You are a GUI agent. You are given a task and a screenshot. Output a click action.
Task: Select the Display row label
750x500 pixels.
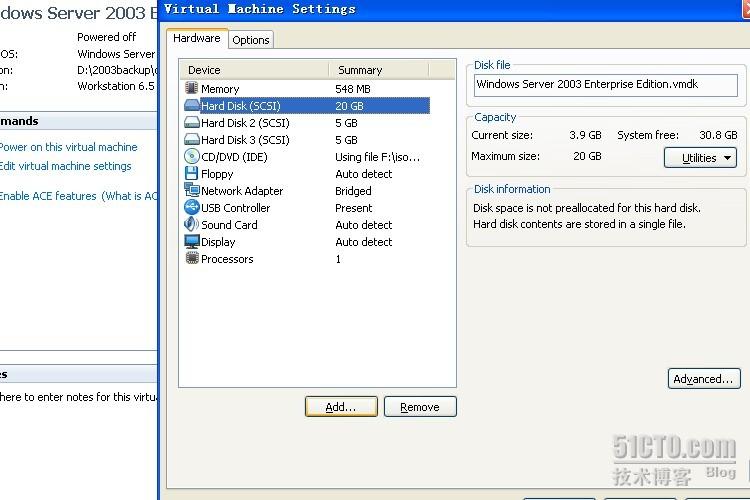[218, 242]
